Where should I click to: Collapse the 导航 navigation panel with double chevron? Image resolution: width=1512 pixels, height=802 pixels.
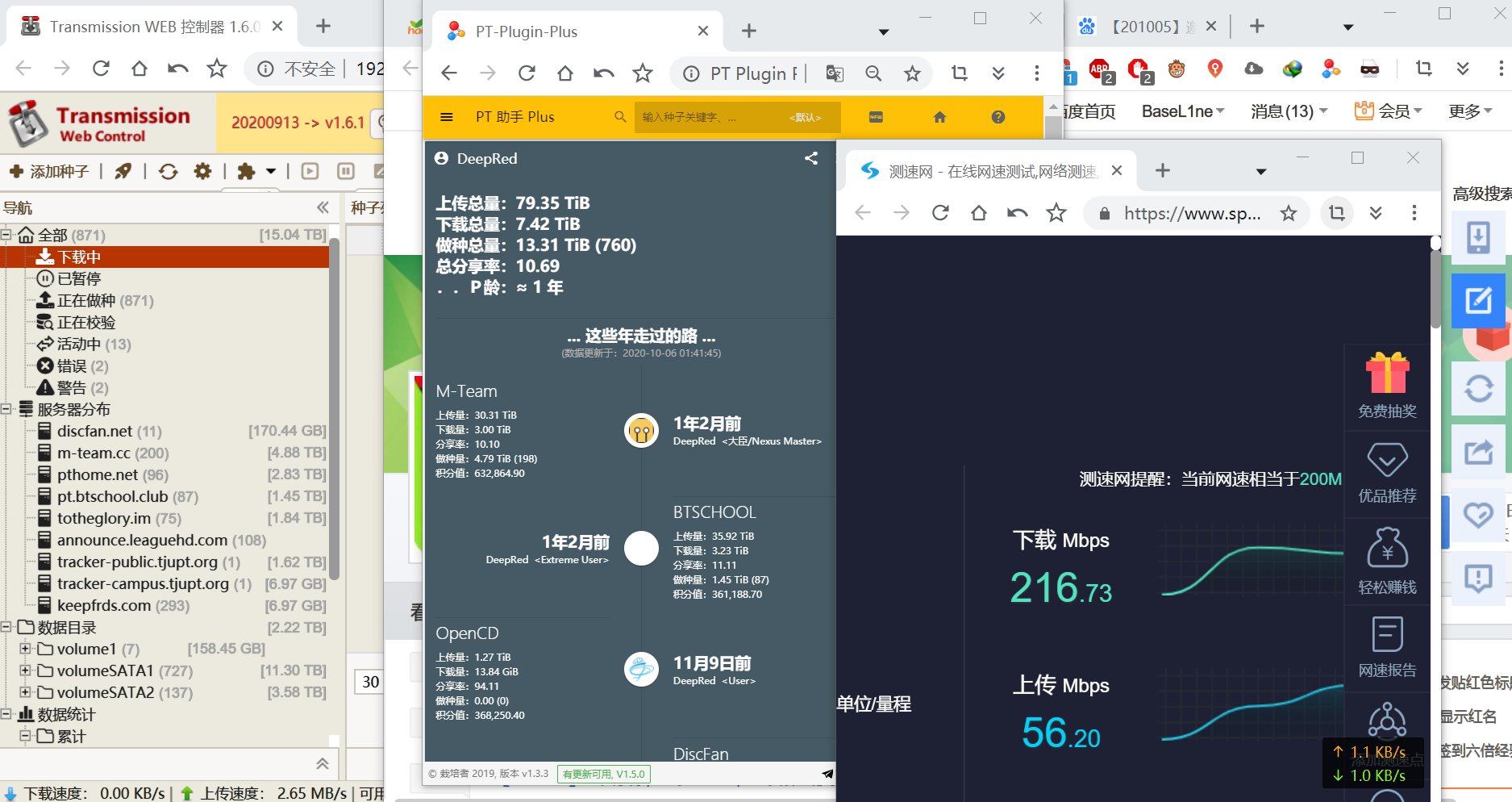(x=323, y=207)
